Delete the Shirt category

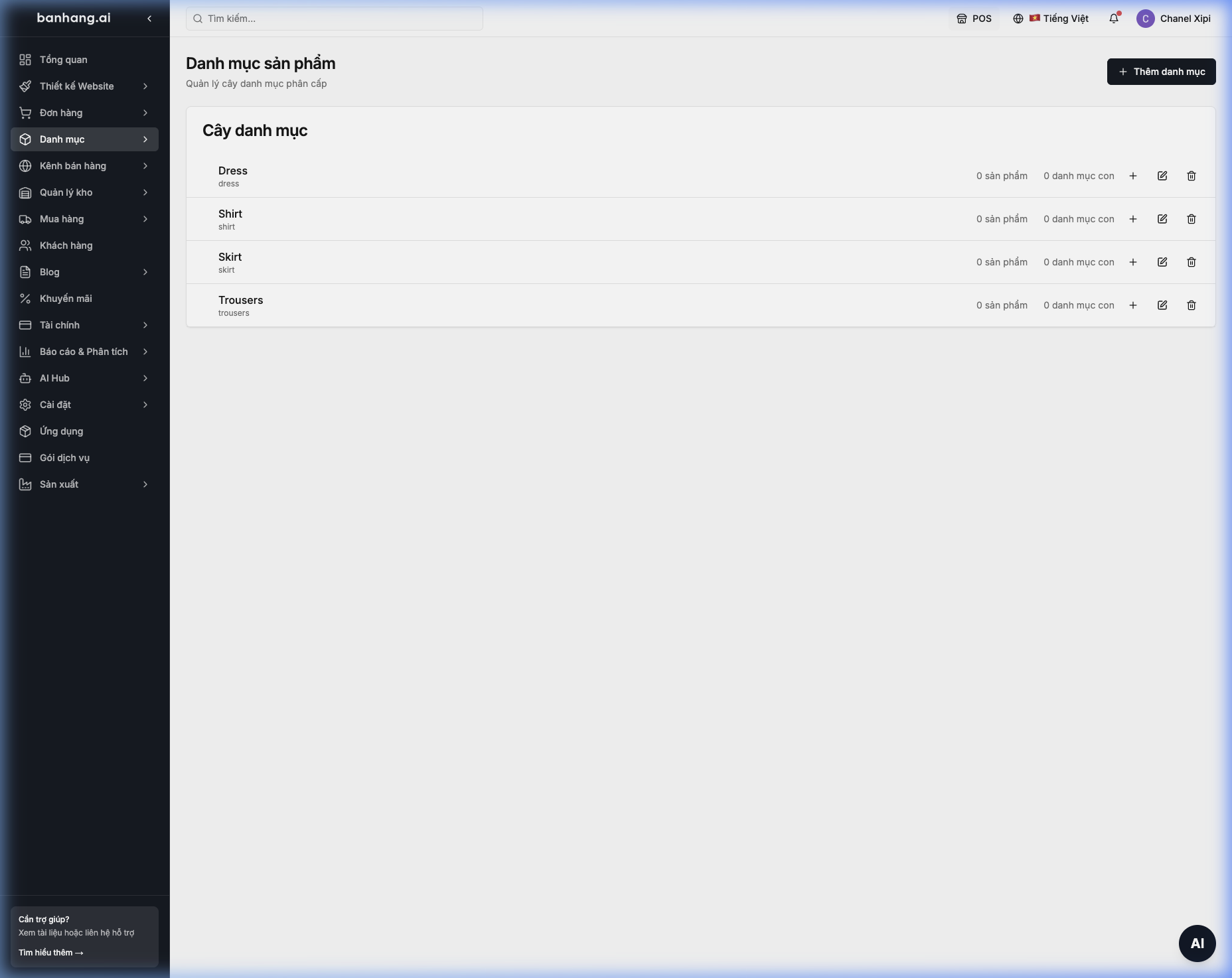point(1192,219)
